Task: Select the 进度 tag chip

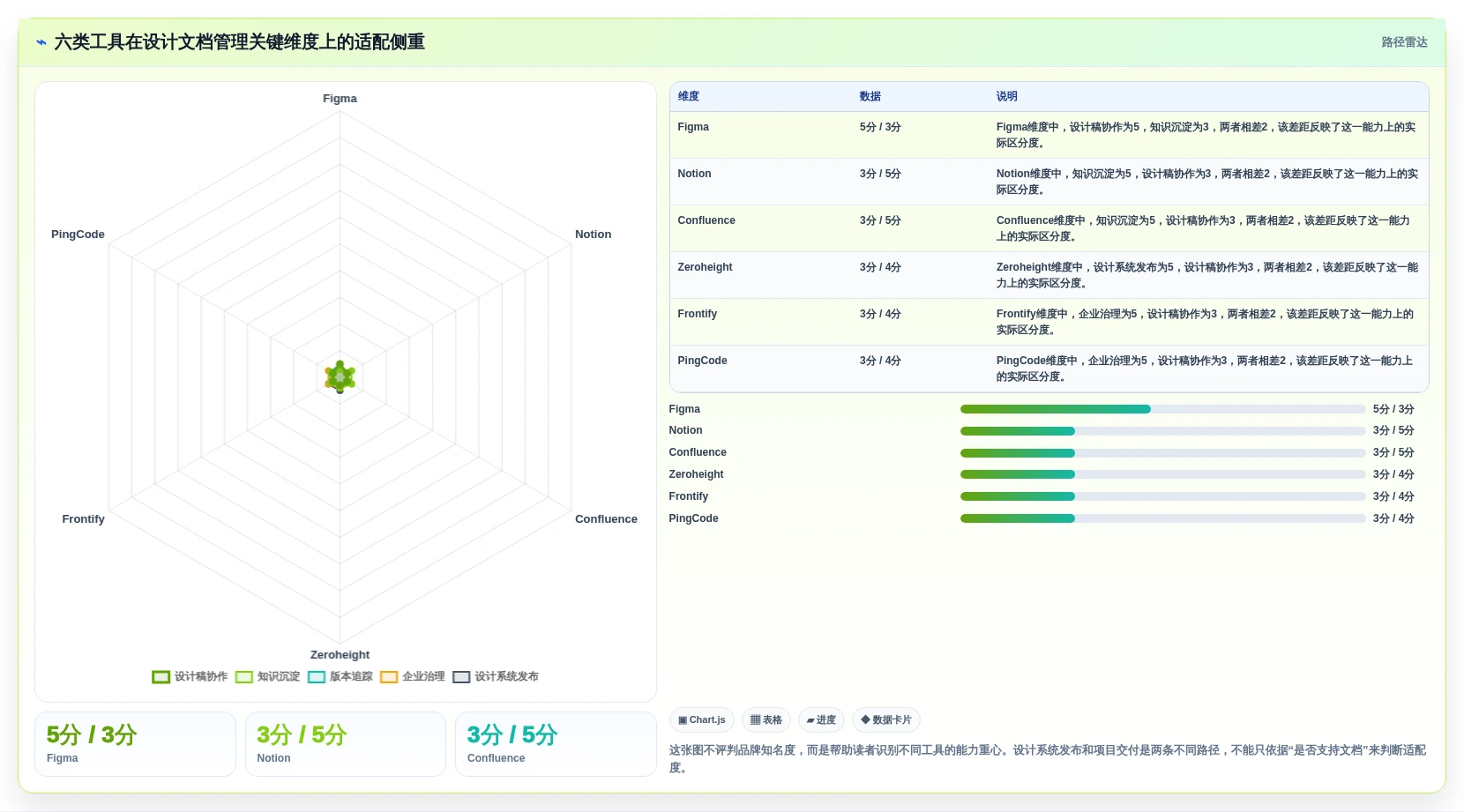Action: click(x=821, y=720)
